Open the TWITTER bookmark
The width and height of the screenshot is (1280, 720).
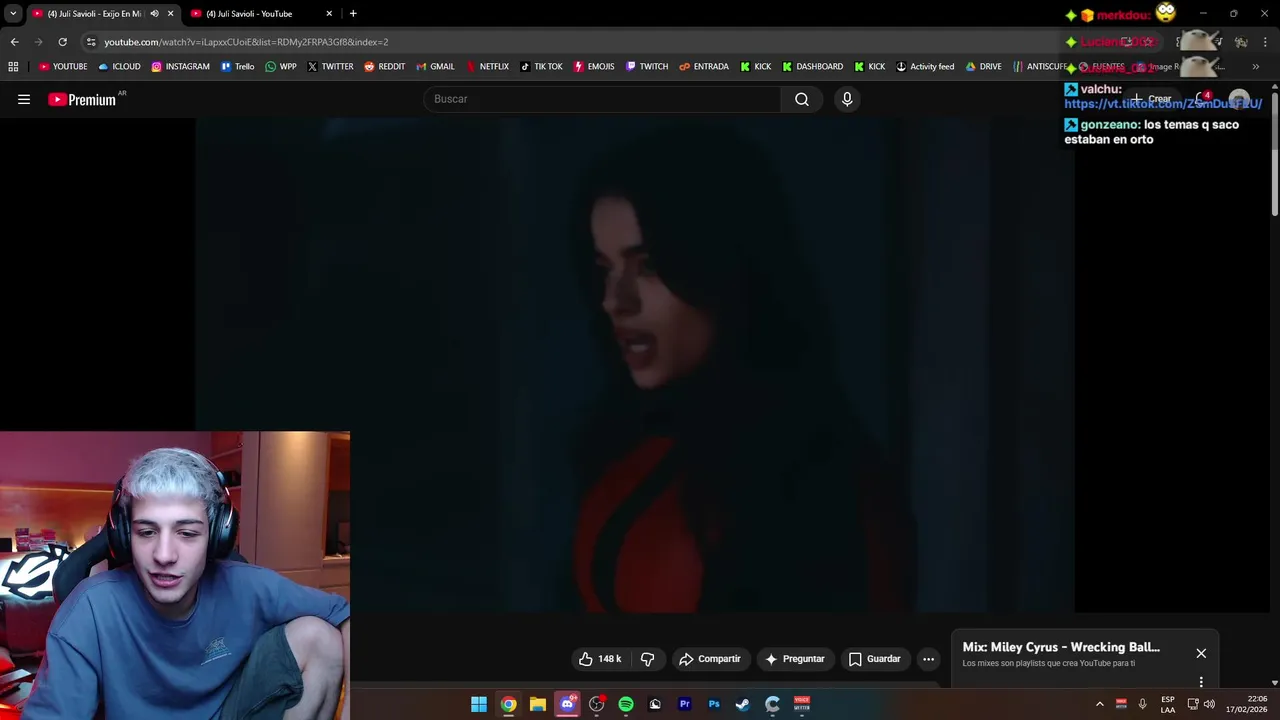pyautogui.click(x=330, y=67)
